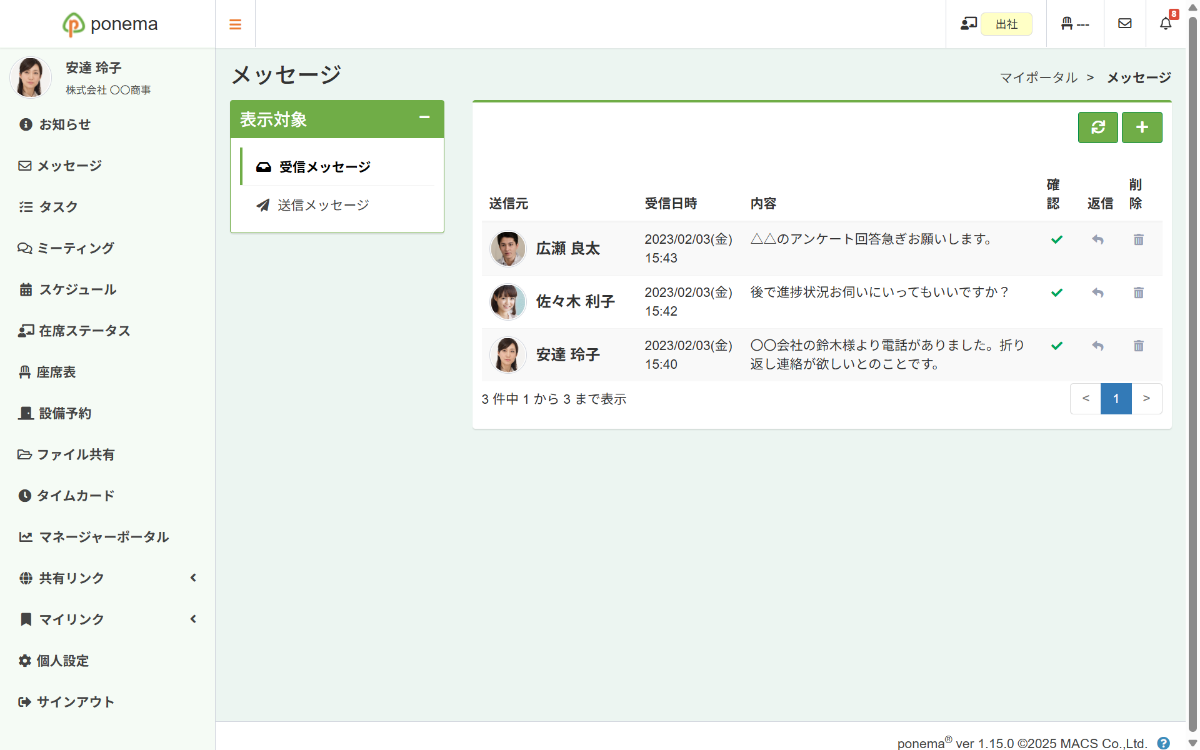Click the trash icon for 佐々木 利子 message
This screenshot has height=750, width=1200.
tap(1138, 292)
